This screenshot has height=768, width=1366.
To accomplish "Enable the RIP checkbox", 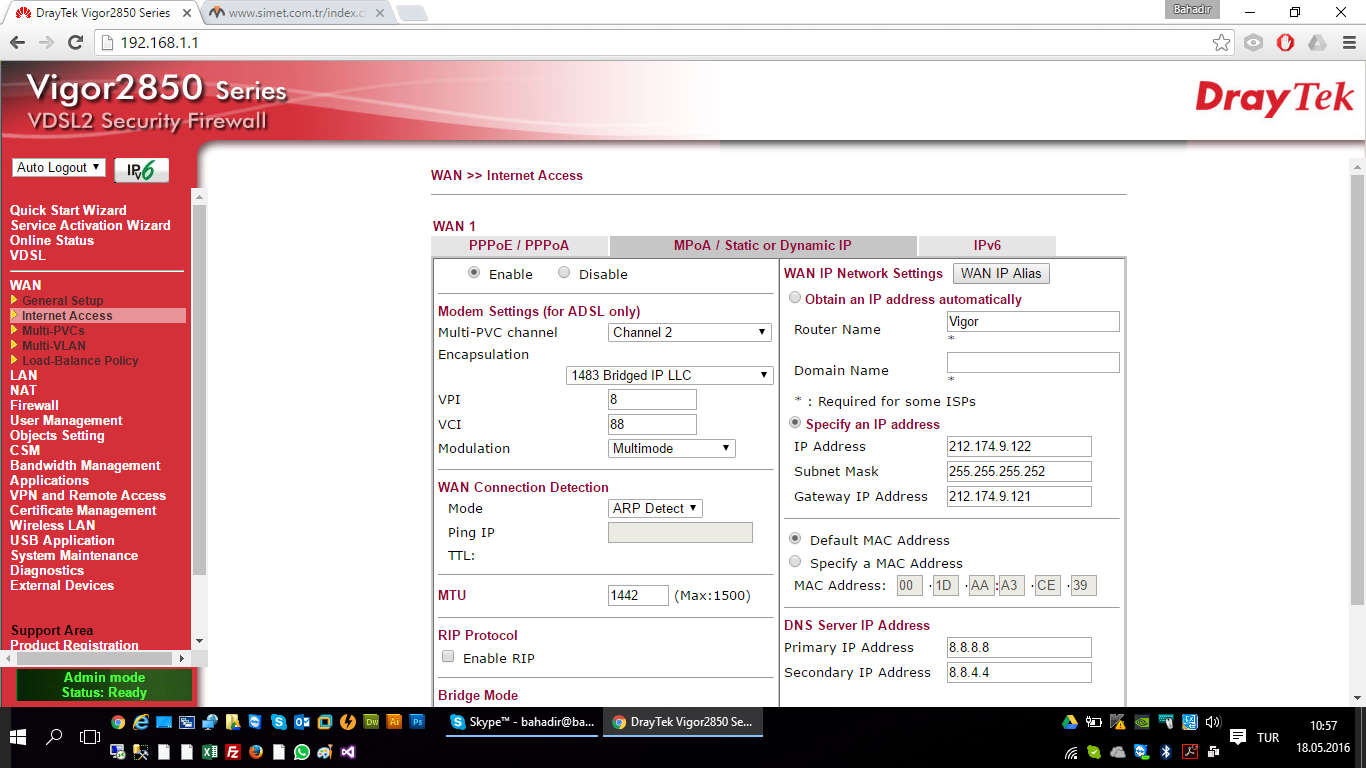I will pyautogui.click(x=449, y=657).
